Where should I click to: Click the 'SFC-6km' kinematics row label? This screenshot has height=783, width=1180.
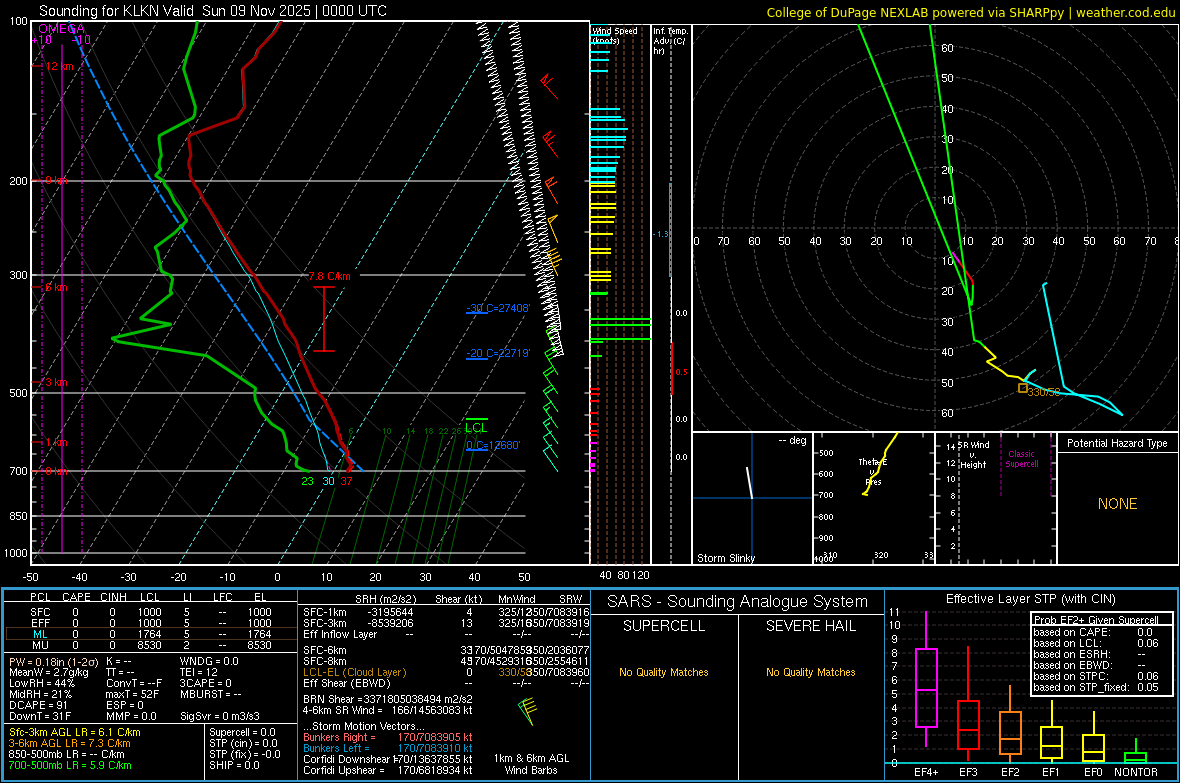coord(325,650)
